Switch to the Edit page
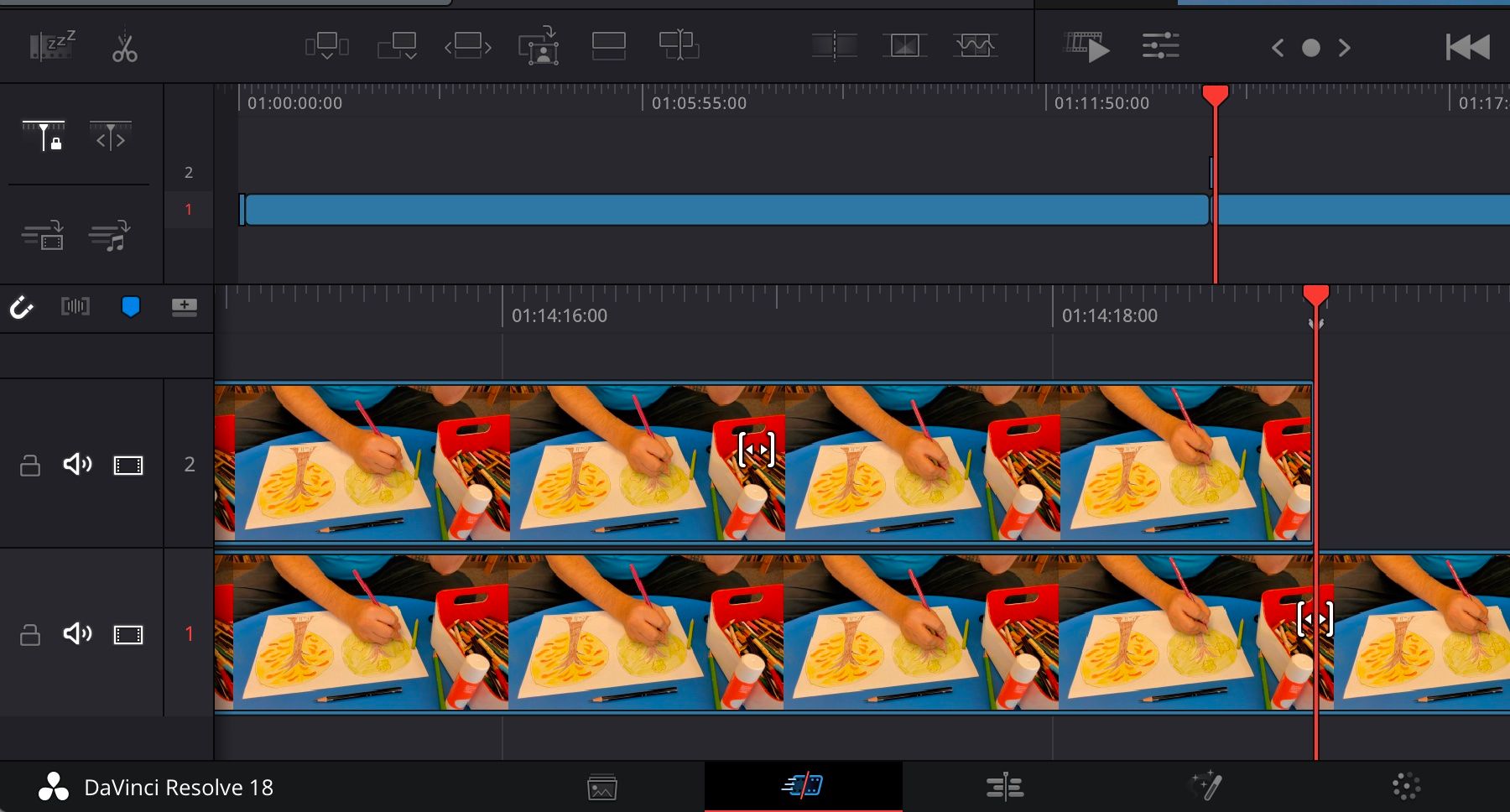This screenshot has height=812, width=1510. click(1005, 787)
